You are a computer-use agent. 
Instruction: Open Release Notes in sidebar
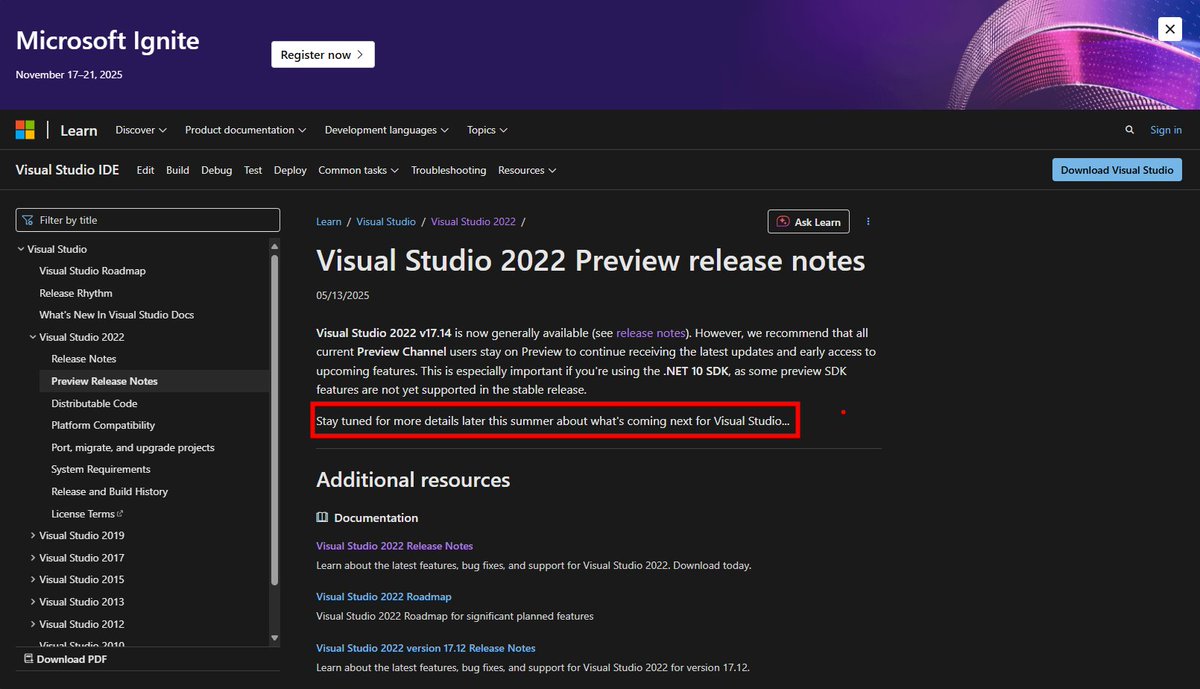tap(84, 359)
